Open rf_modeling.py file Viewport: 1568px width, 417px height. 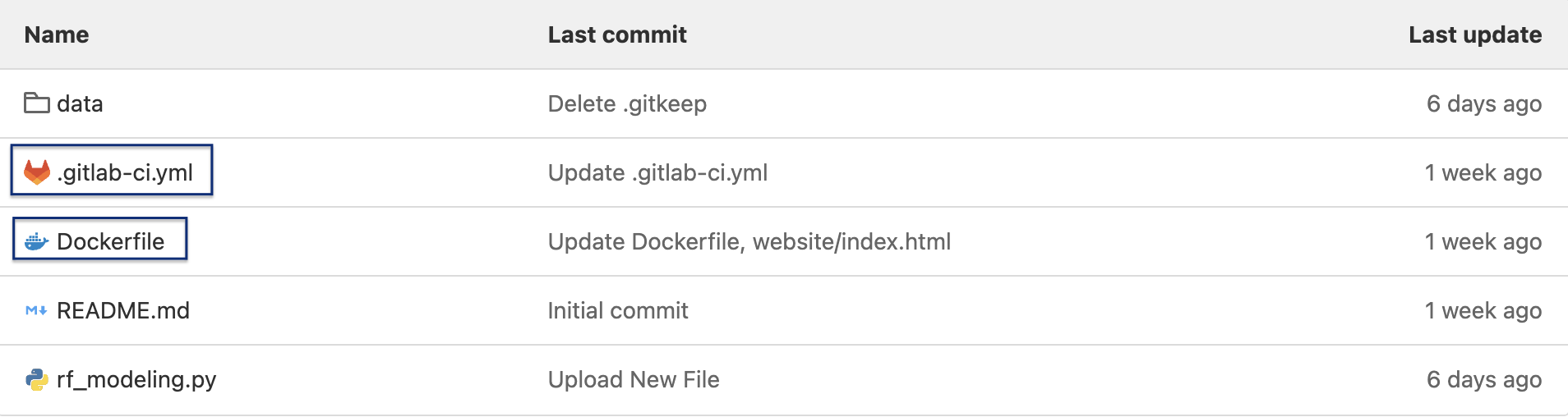tap(136, 379)
